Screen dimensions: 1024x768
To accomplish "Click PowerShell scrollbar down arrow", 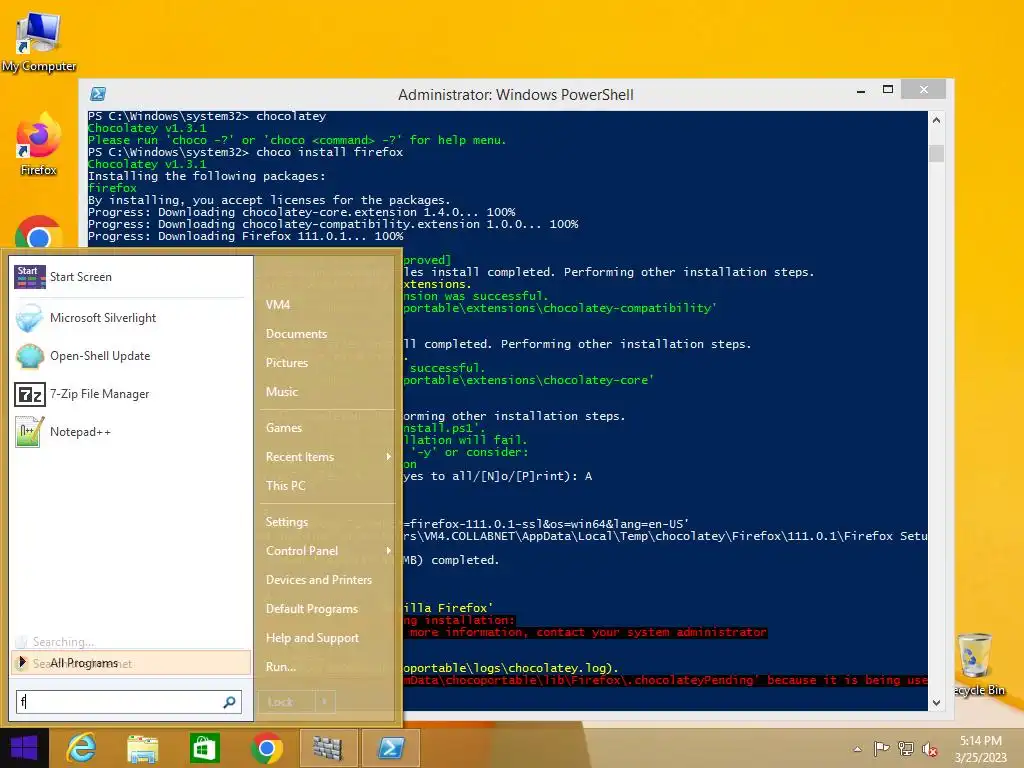I will coord(936,703).
